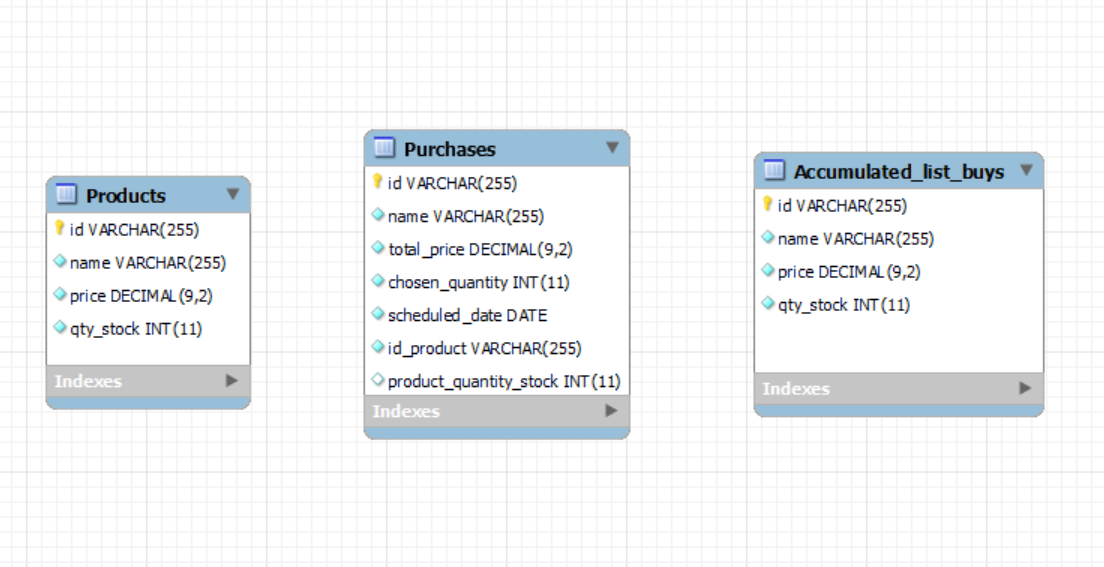Screen dimensions: 1104x567
Task: Select 'name VARCHAR(255)' in Purchases table
Action: (466, 216)
